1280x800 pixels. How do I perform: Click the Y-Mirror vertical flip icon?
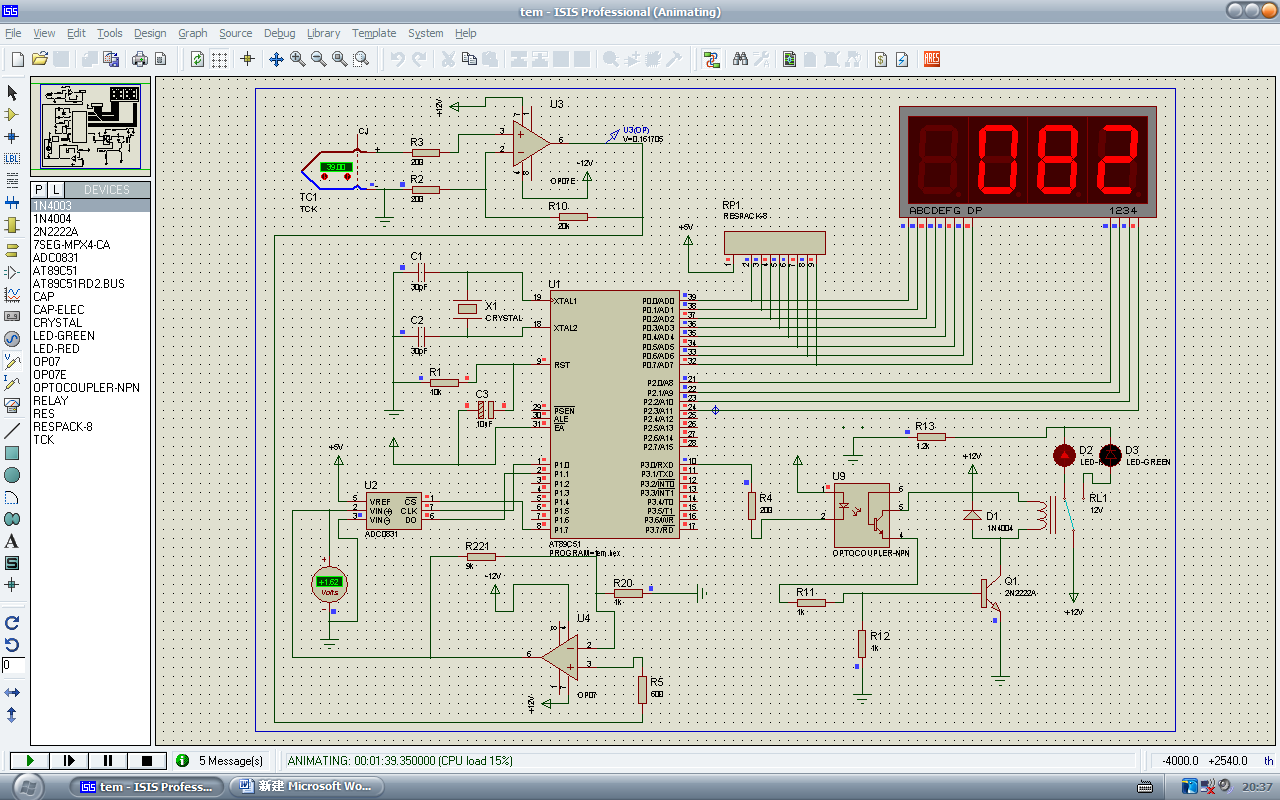(x=12, y=714)
